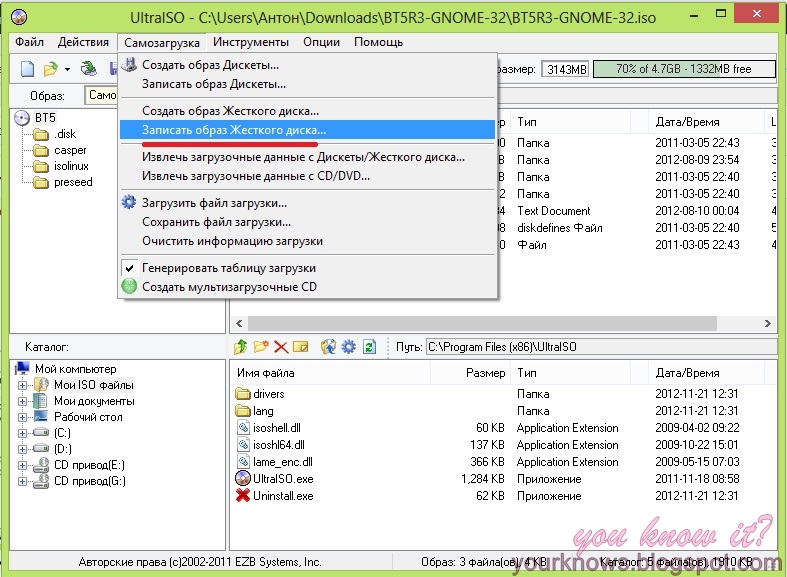The width and height of the screenshot is (787, 577).
Task: Click the Open CD/DVD drive toolbar icon
Action: point(89,68)
